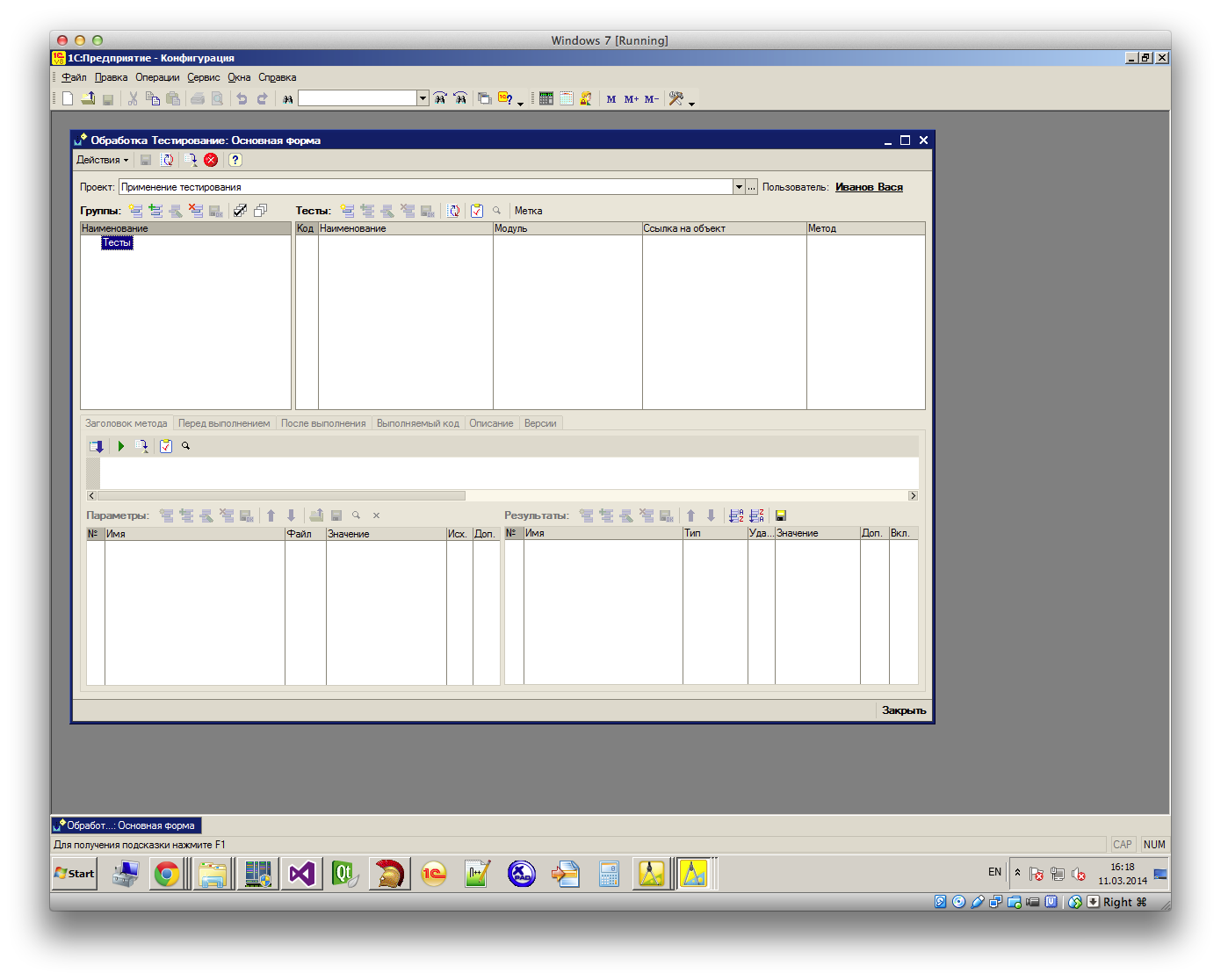This screenshot has height=980, width=1221.
Task: Click Модуль column header in tests table
Action: pyautogui.click(x=567, y=228)
